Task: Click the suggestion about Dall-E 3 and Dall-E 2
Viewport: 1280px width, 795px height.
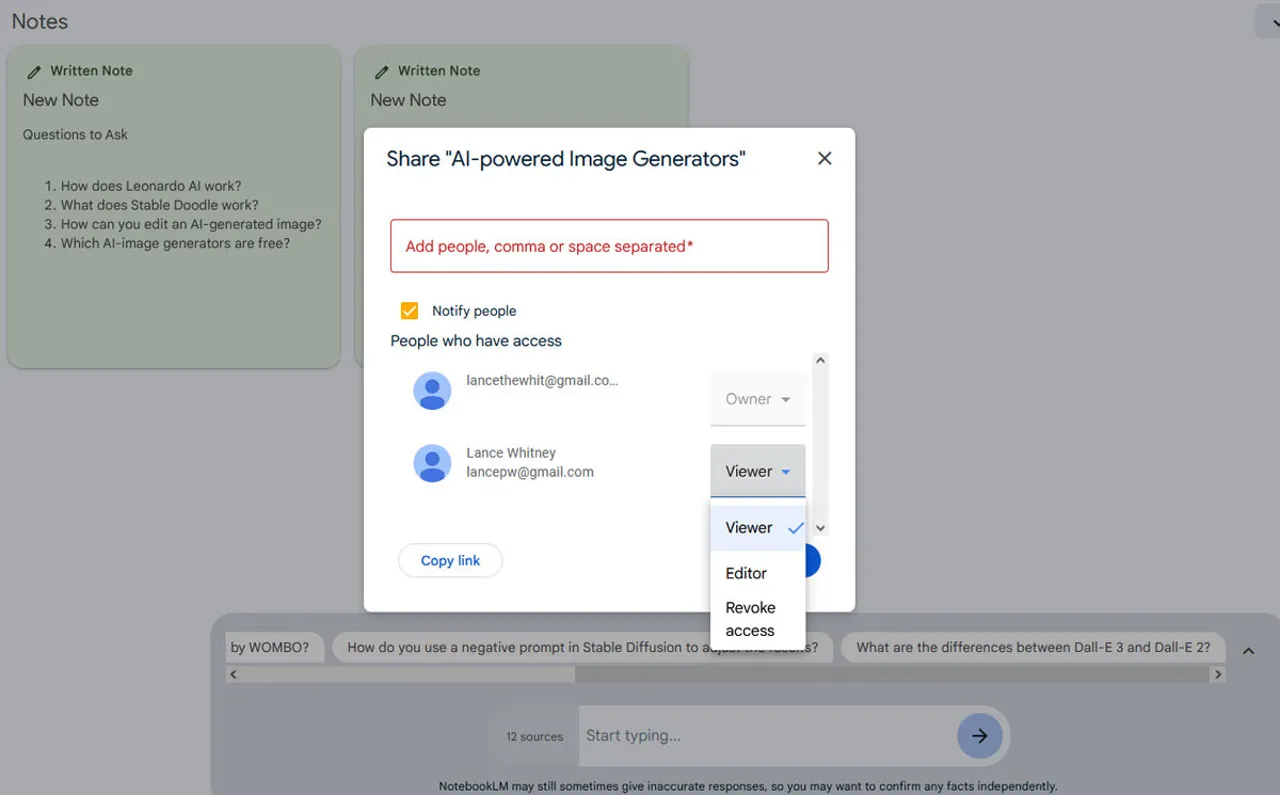Action: pos(1033,647)
